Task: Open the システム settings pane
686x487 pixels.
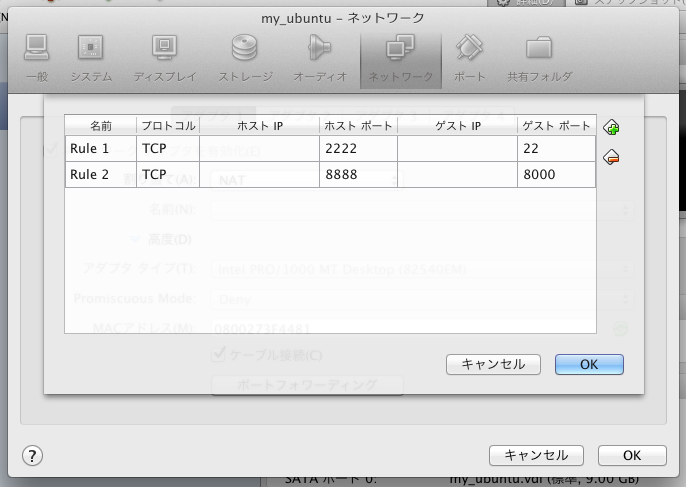Action: point(91,59)
